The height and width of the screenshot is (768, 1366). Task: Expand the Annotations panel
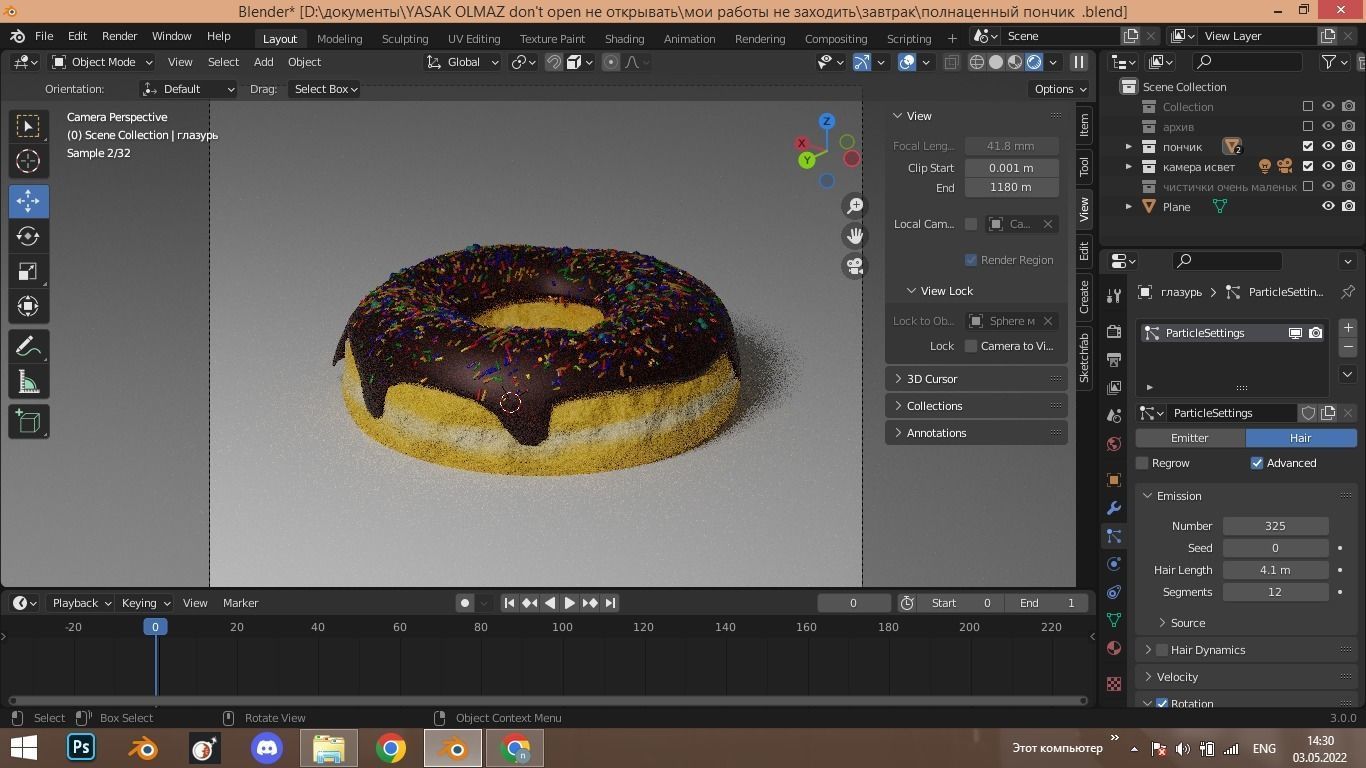[976, 433]
